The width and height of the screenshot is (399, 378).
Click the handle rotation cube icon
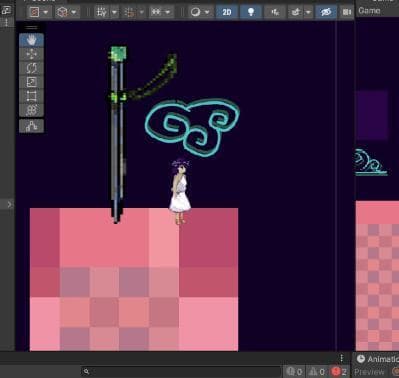(x=62, y=13)
